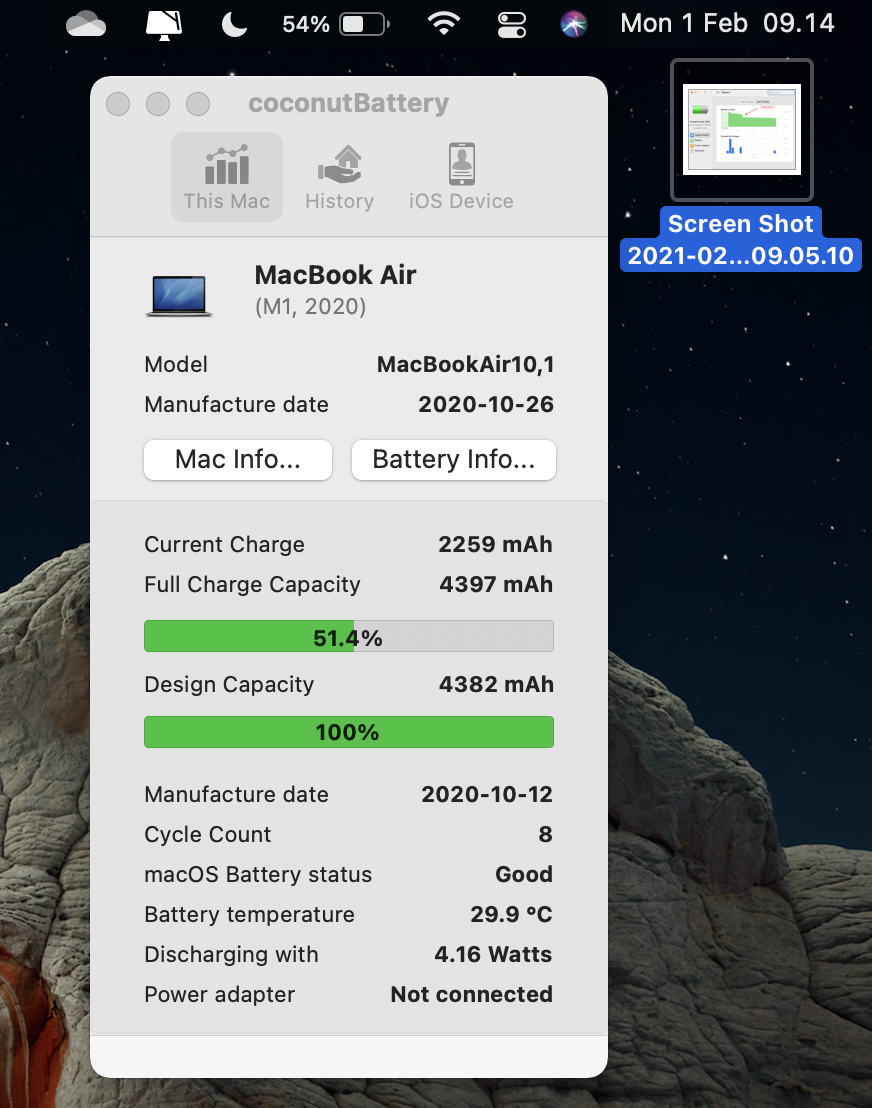Viewport: 872px width, 1108px height.
Task: Click the MacBookAir10,1 model value
Action: (466, 365)
